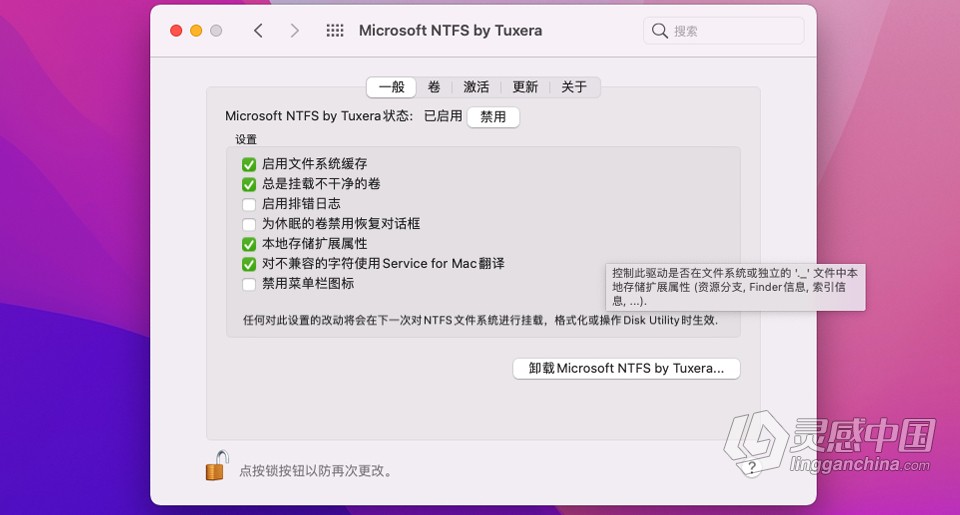Select the 一般 tab
The image size is (960, 515).
392,87
